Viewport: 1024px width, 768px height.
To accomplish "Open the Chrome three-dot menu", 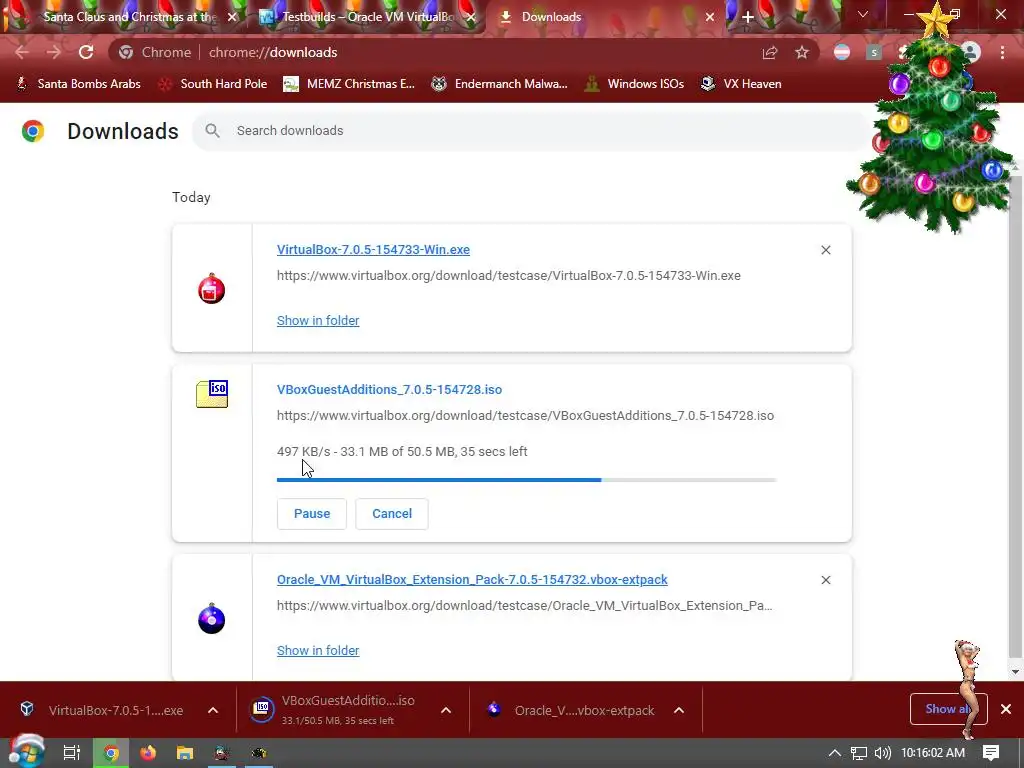I will tap(1002, 52).
